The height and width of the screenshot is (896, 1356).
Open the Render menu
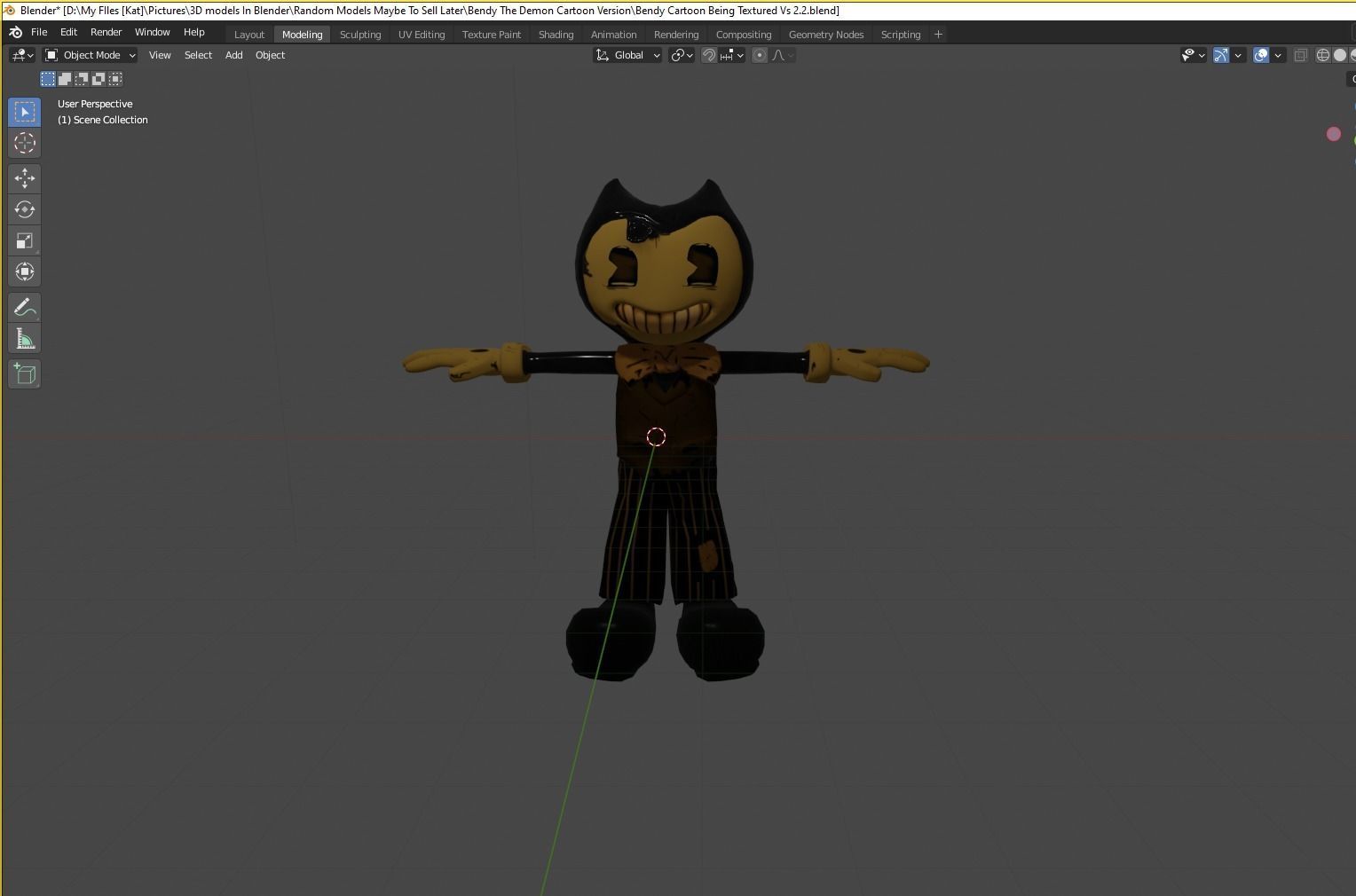(x=106, y=32)
